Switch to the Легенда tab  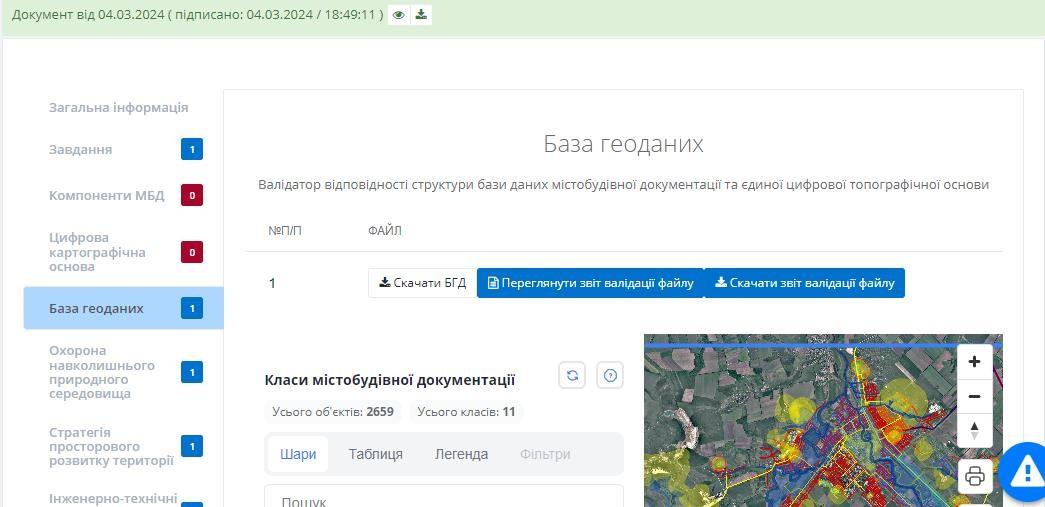point(461,454)
